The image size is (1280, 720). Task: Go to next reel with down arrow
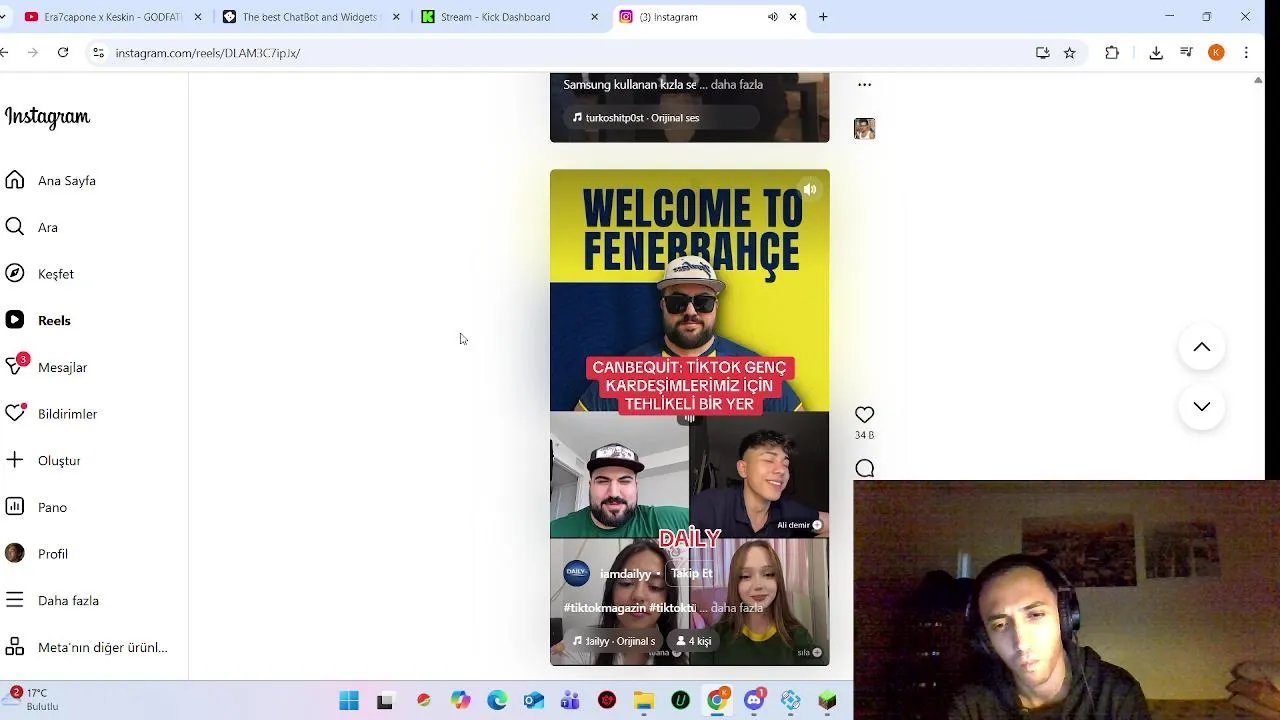point(1202,406)
